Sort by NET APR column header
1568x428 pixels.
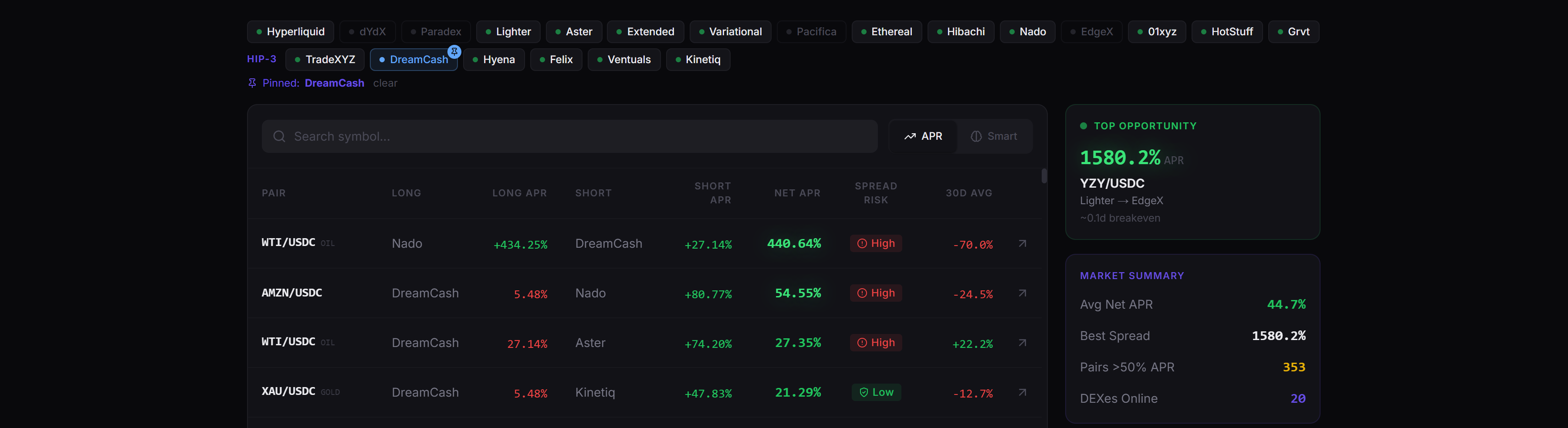(x=797, y=193)
